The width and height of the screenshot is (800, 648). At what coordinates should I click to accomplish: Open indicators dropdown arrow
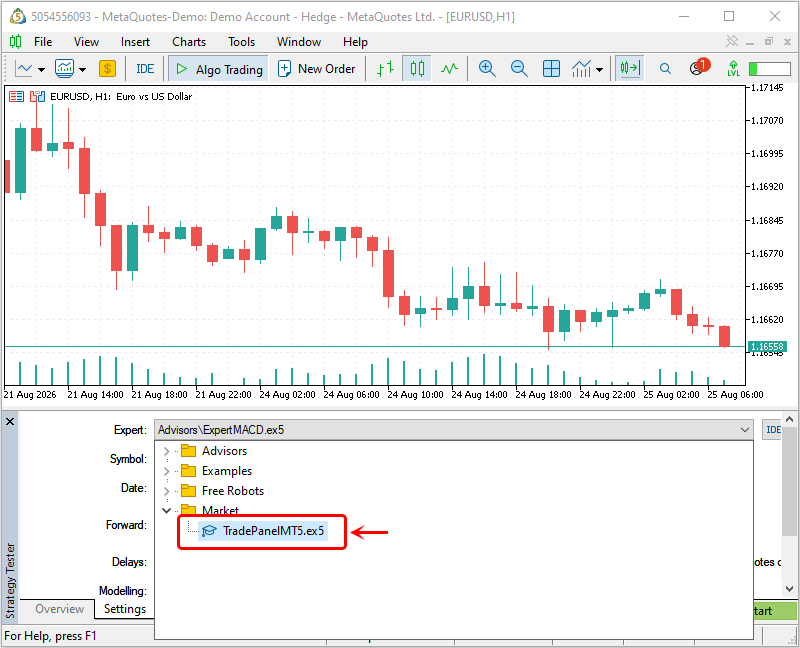(599, 69)
